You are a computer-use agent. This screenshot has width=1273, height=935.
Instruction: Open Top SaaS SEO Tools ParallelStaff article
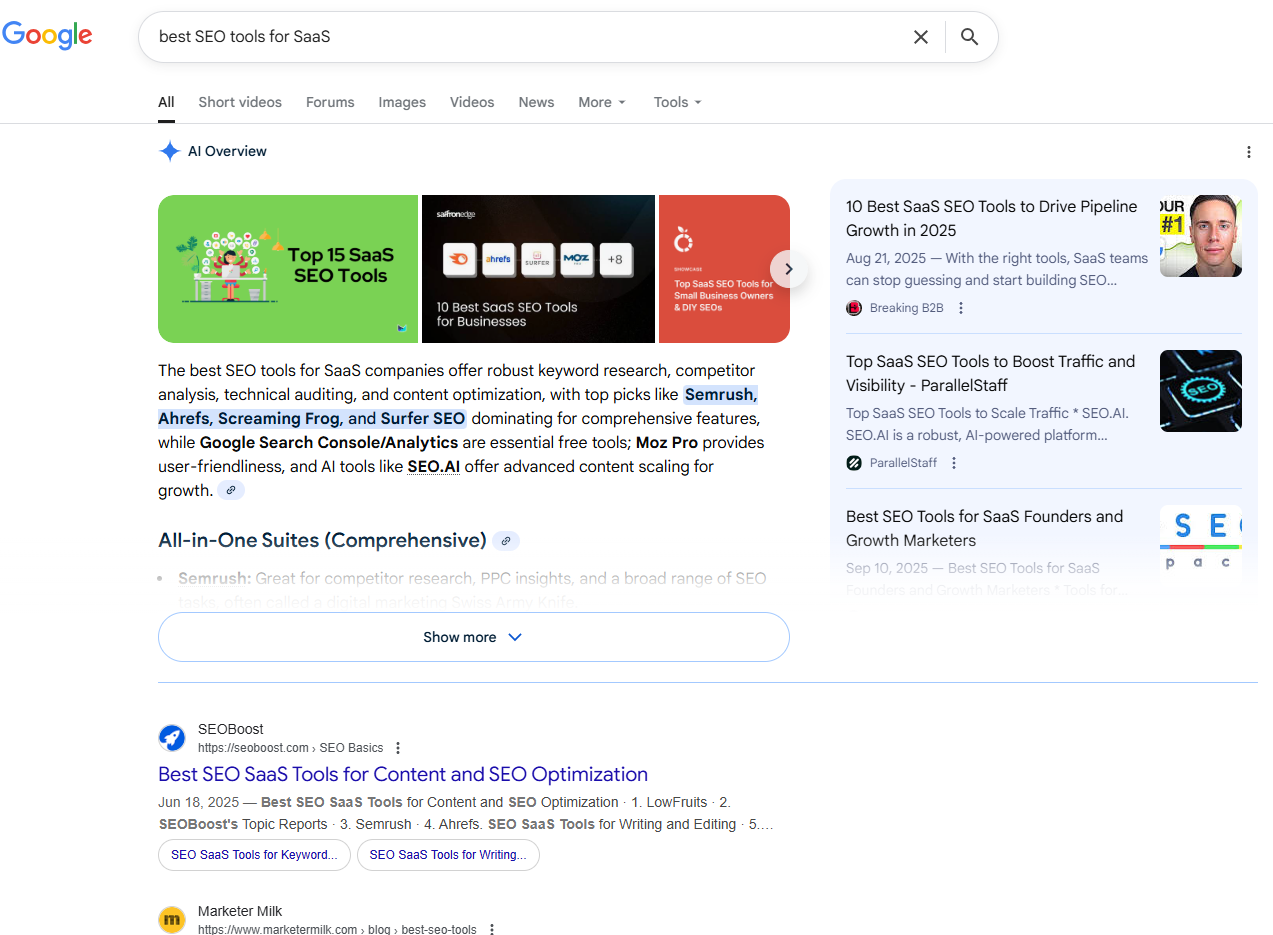991,373
